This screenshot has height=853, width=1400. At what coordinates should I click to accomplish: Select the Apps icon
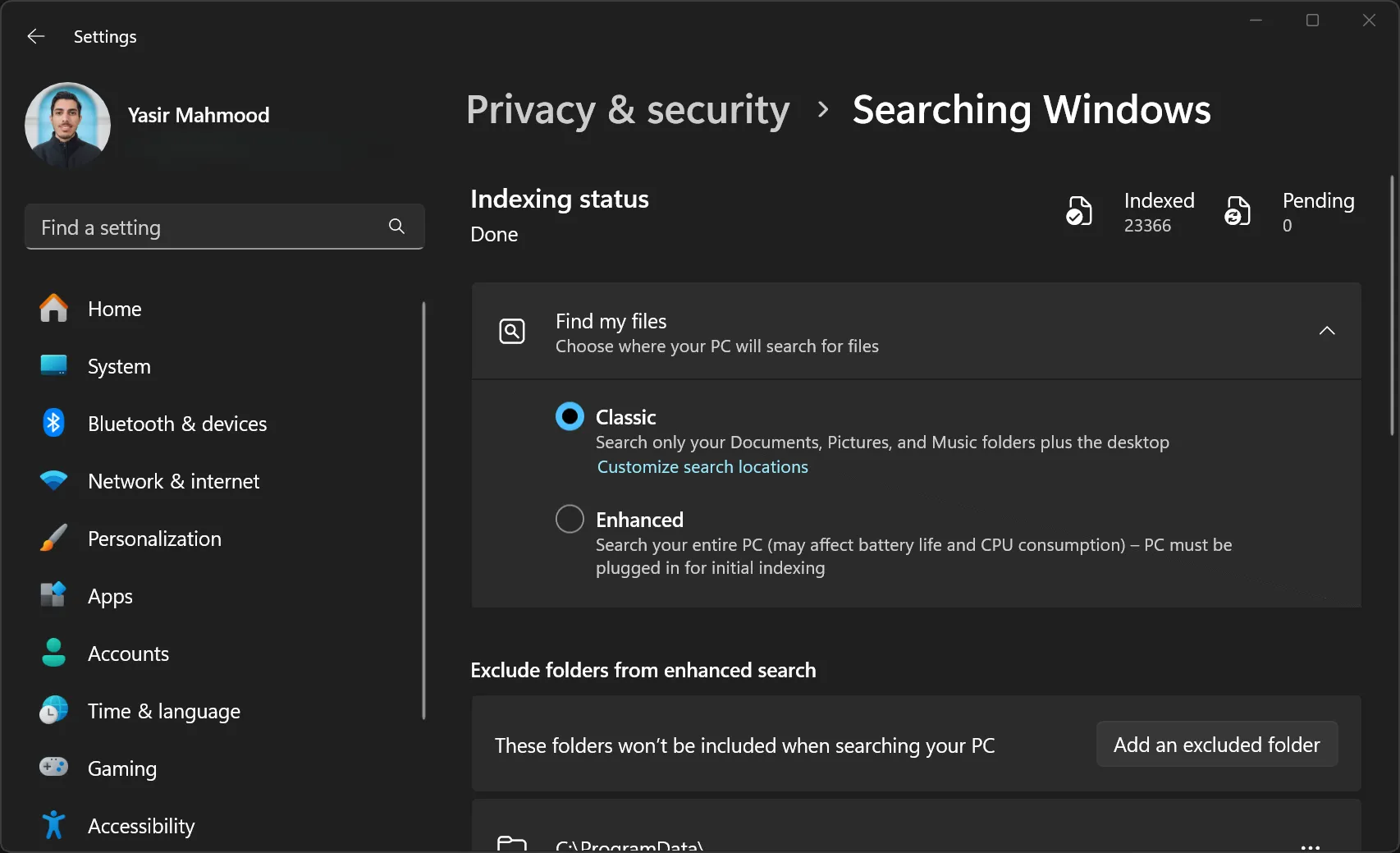click(53, 596)
